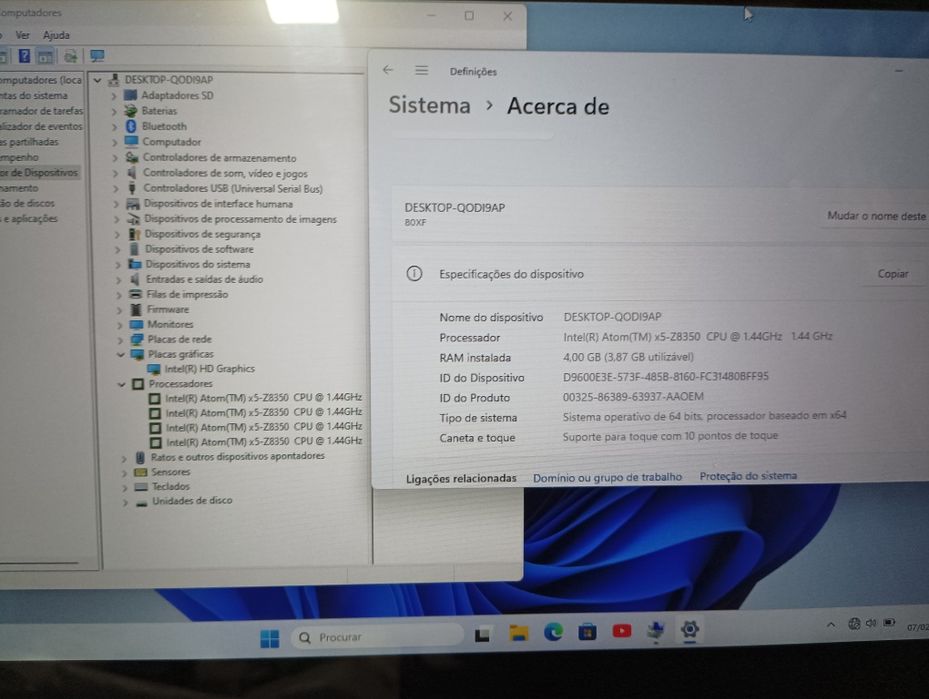929x699 pixels.
Task: Click the Intel(R) HD Graphics adapter icon
Action: (x=154, y=369)
